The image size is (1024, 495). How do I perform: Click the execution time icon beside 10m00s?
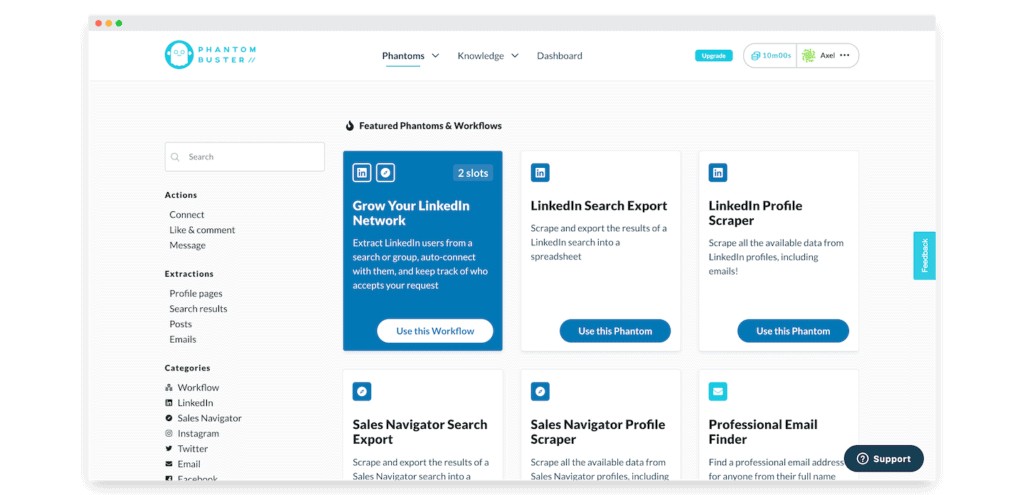tap(756, 56)
